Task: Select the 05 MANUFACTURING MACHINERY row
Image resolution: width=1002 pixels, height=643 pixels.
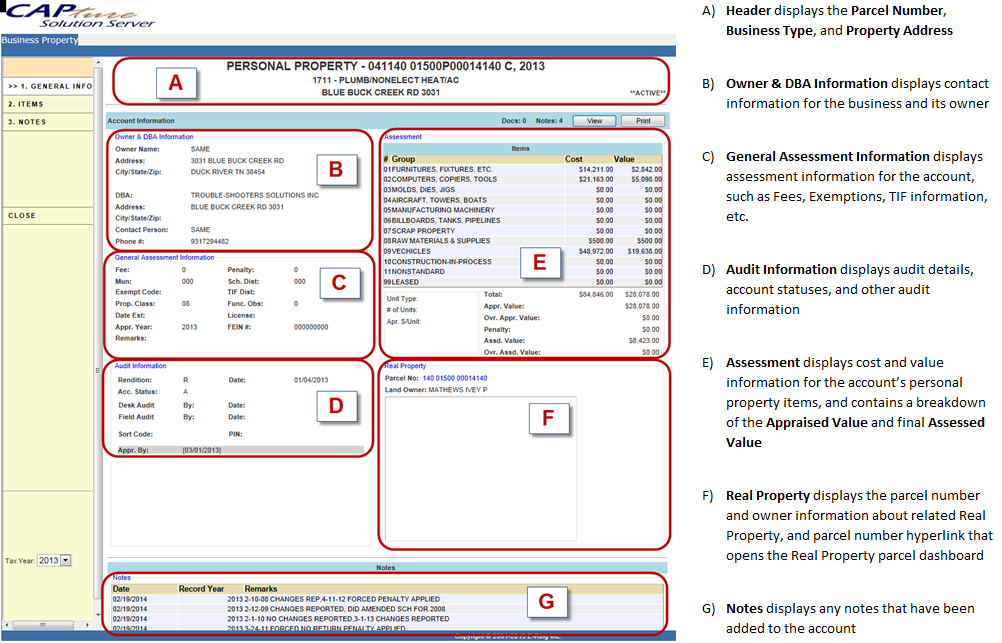Action: [x=522, y=210]
